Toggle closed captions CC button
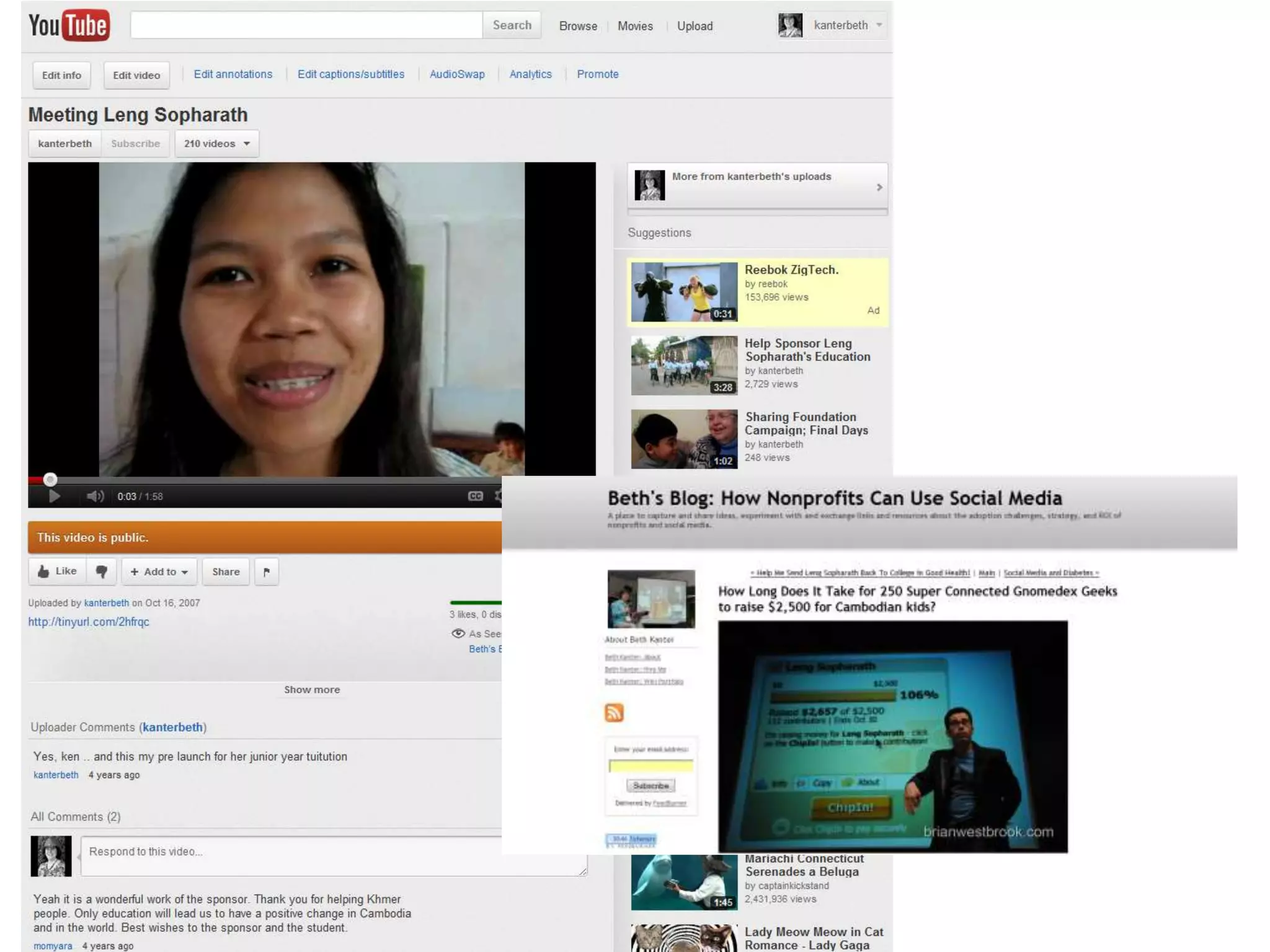This screenshot has width=1270, height=952. [475, 496]
